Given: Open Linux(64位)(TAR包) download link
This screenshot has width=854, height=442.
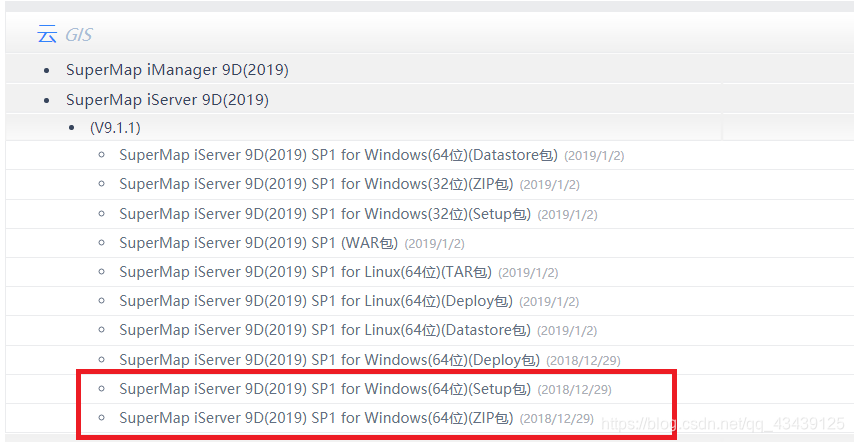Looking at the screenshot, I should click(x=306, y=272).
